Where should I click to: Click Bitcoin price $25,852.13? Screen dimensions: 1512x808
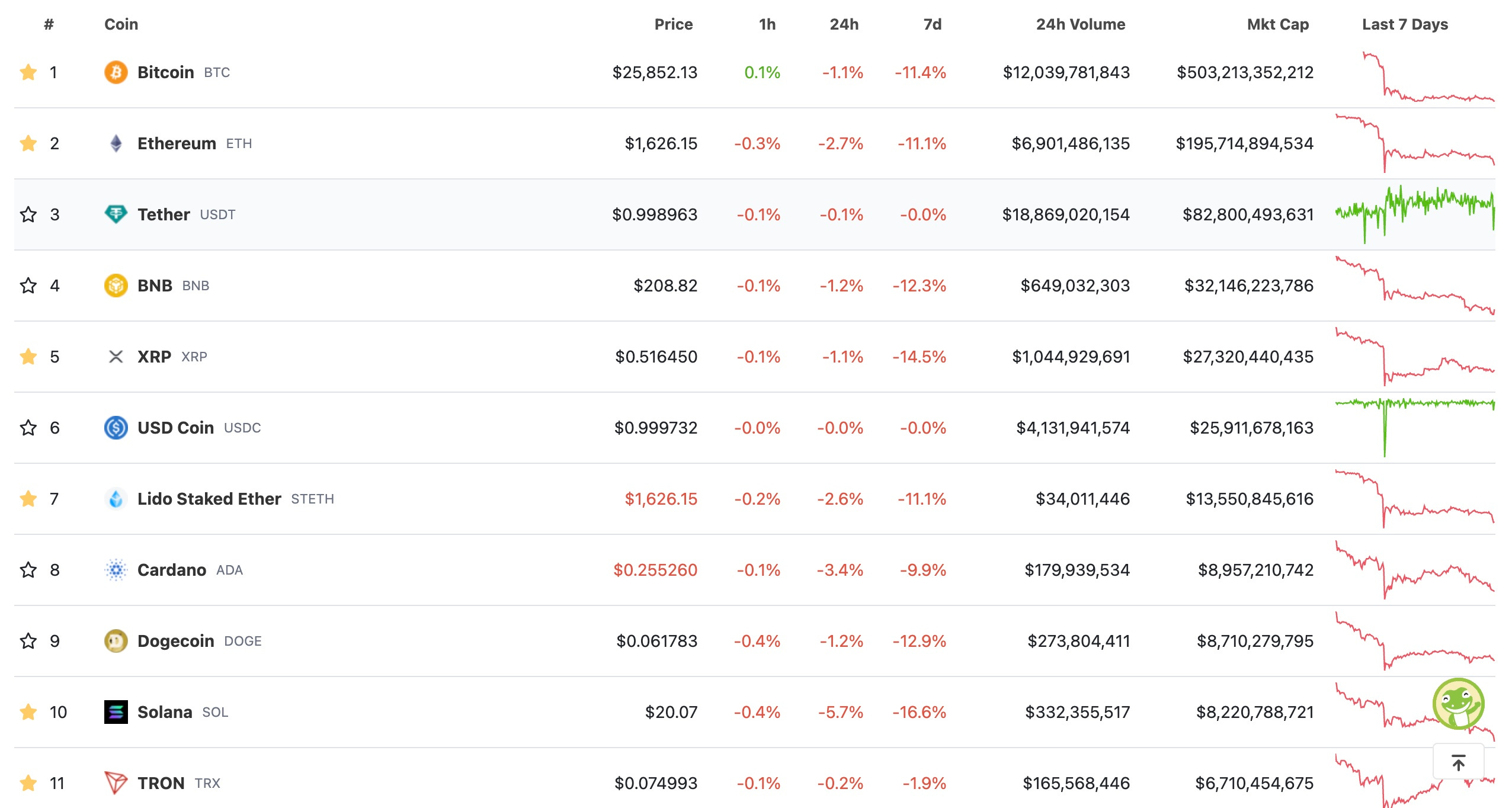(x=655, y=72)
